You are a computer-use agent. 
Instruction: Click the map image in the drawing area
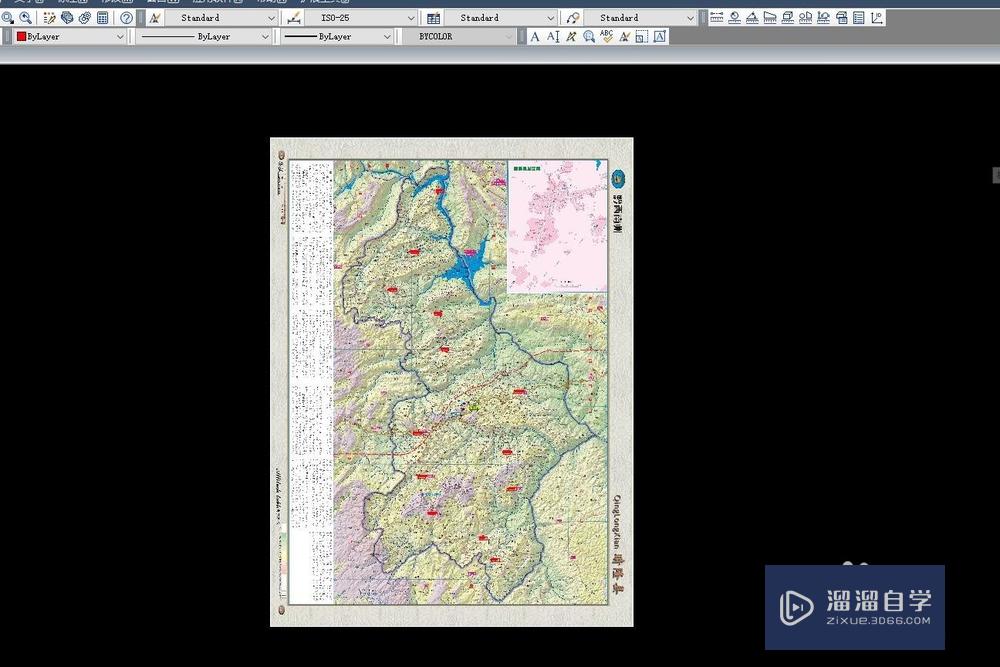tap(452, 382)
